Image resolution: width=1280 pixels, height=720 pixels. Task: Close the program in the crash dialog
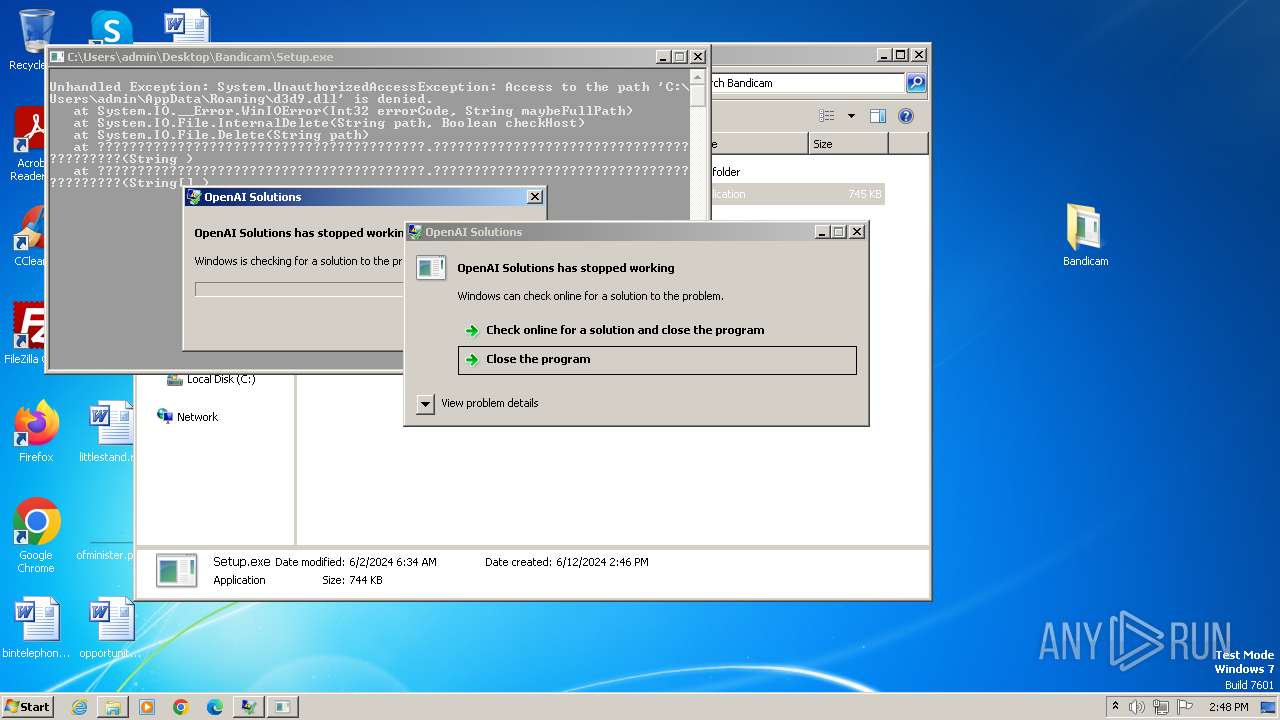click(x=657, y=360)
